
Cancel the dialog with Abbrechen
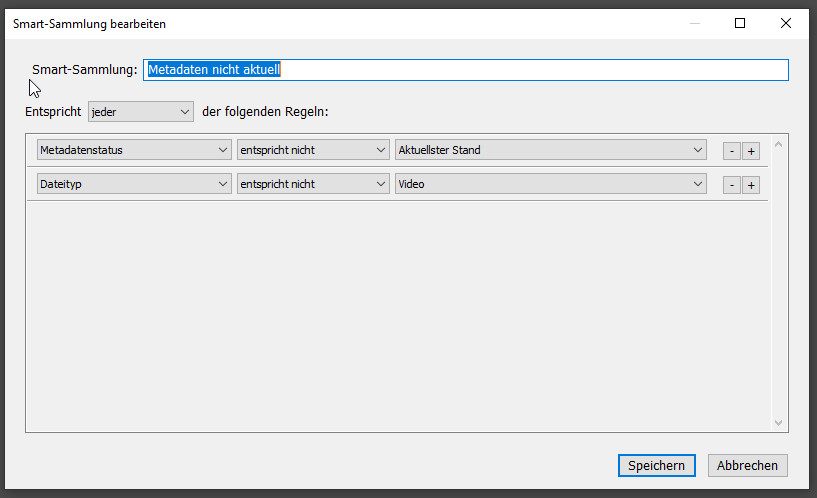click(748, 465)
